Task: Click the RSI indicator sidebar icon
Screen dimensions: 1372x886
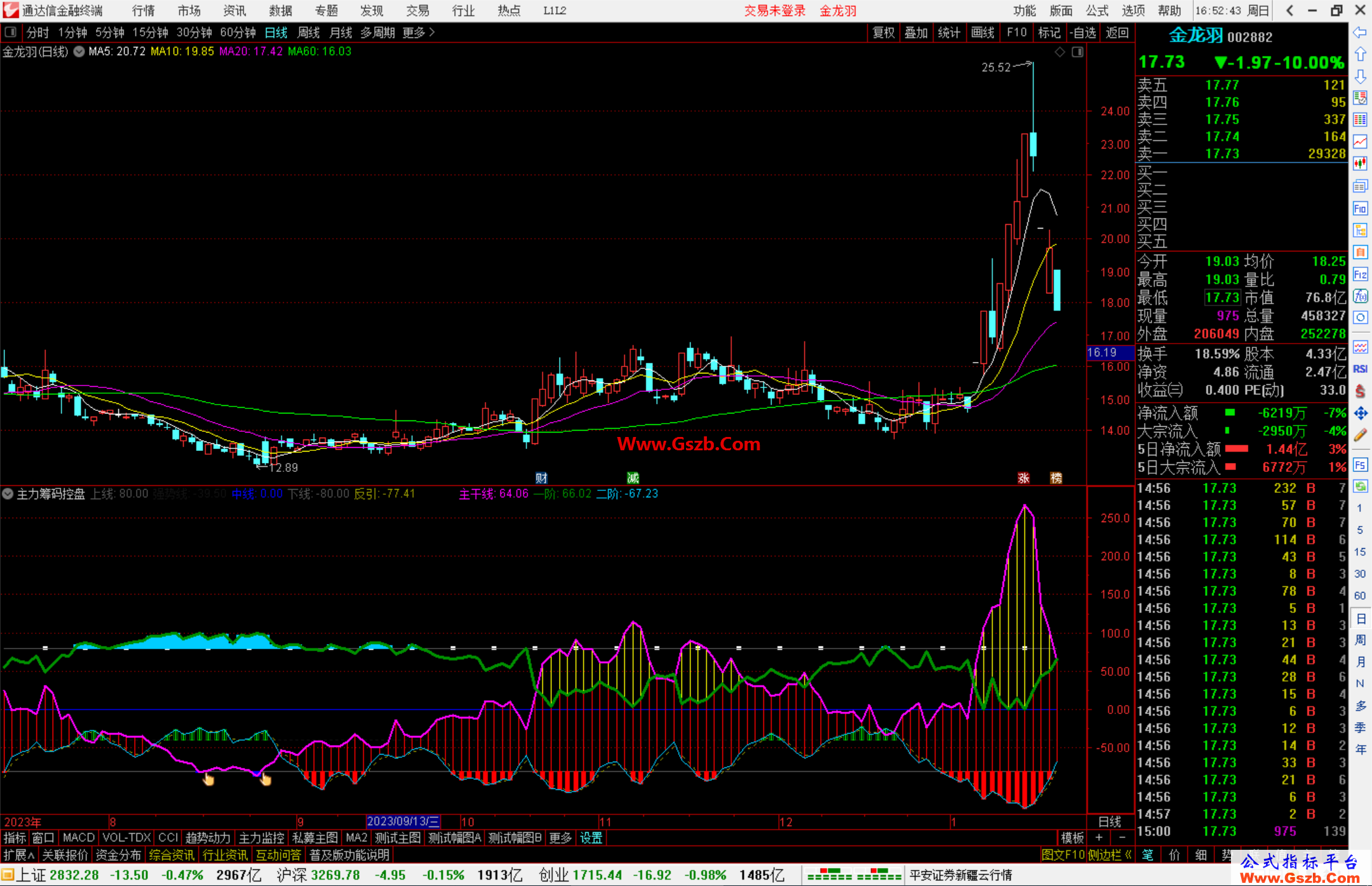Action: coord(1360,369)
